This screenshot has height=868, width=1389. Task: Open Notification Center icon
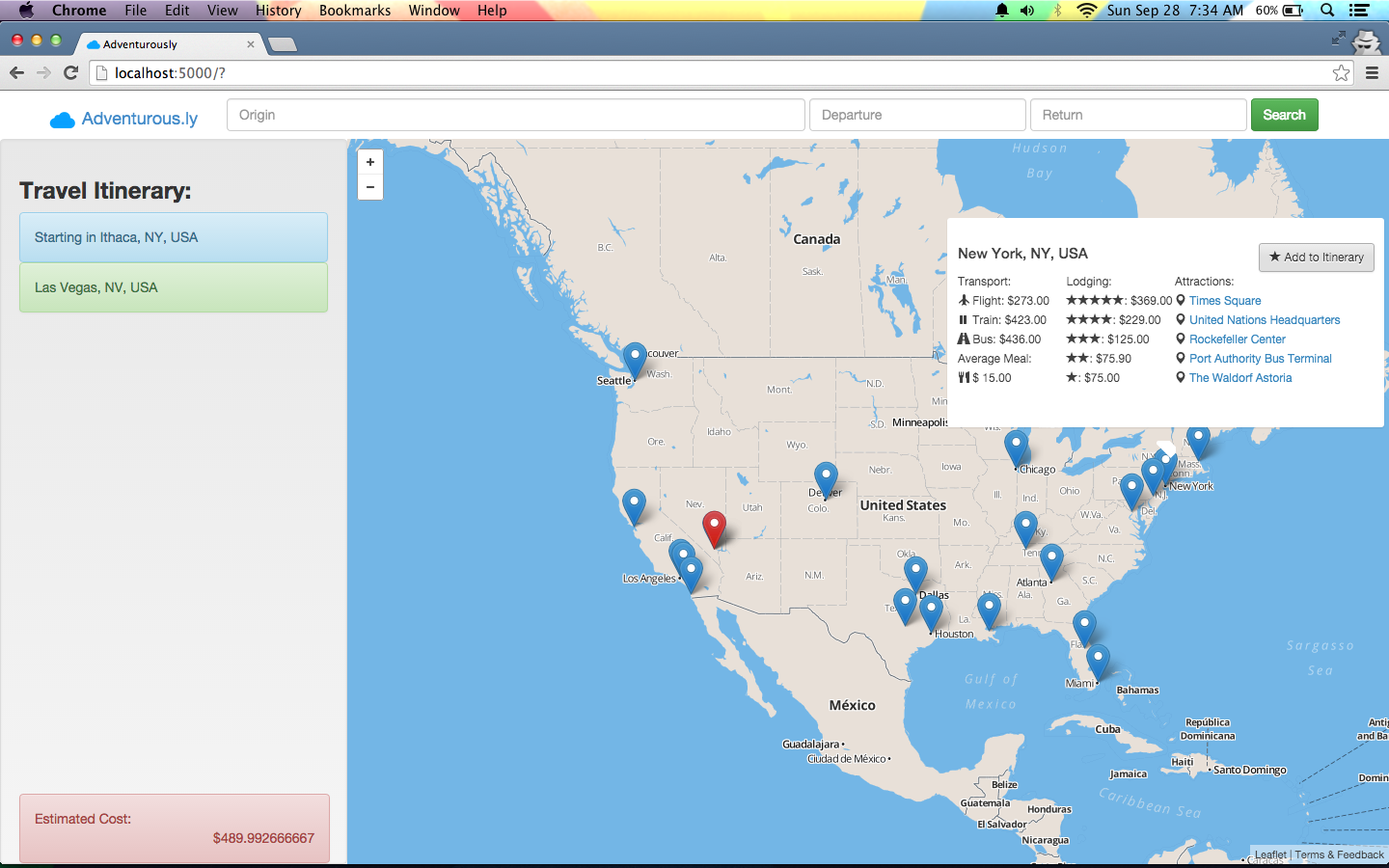pyautogui.click(x=1359, y=10)
